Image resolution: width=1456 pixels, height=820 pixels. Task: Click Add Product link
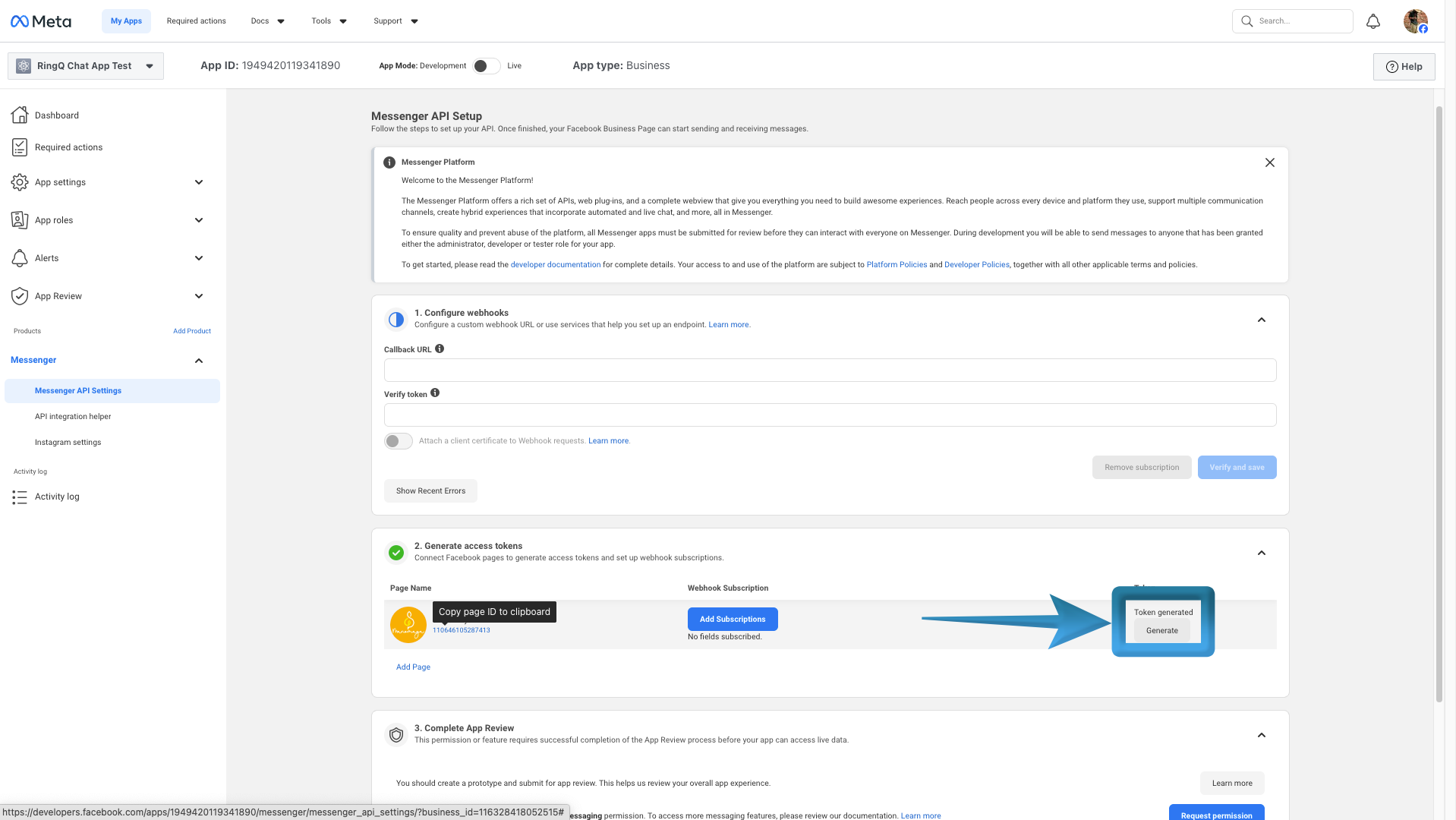tap(192, 331)
